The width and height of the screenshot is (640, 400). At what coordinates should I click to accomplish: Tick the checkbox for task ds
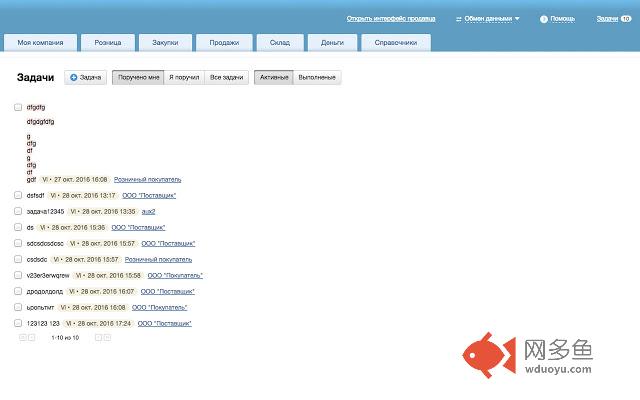(18, 227)
